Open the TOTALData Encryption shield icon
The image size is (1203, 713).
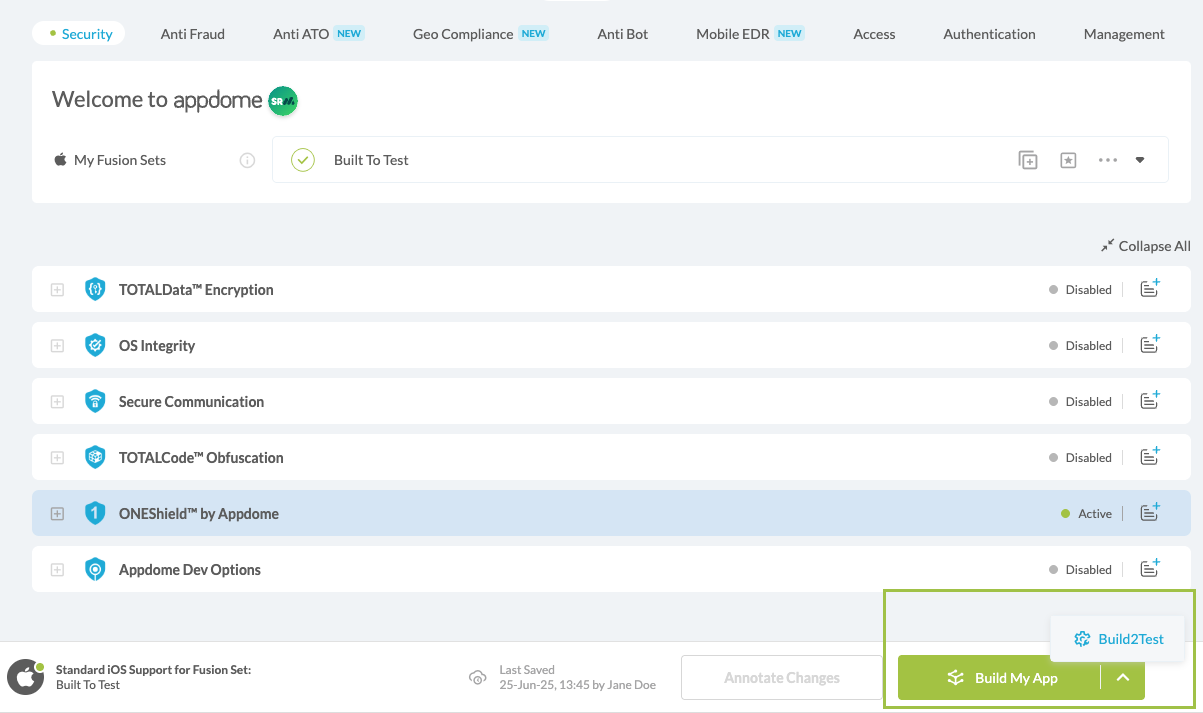tap(95, 289)
